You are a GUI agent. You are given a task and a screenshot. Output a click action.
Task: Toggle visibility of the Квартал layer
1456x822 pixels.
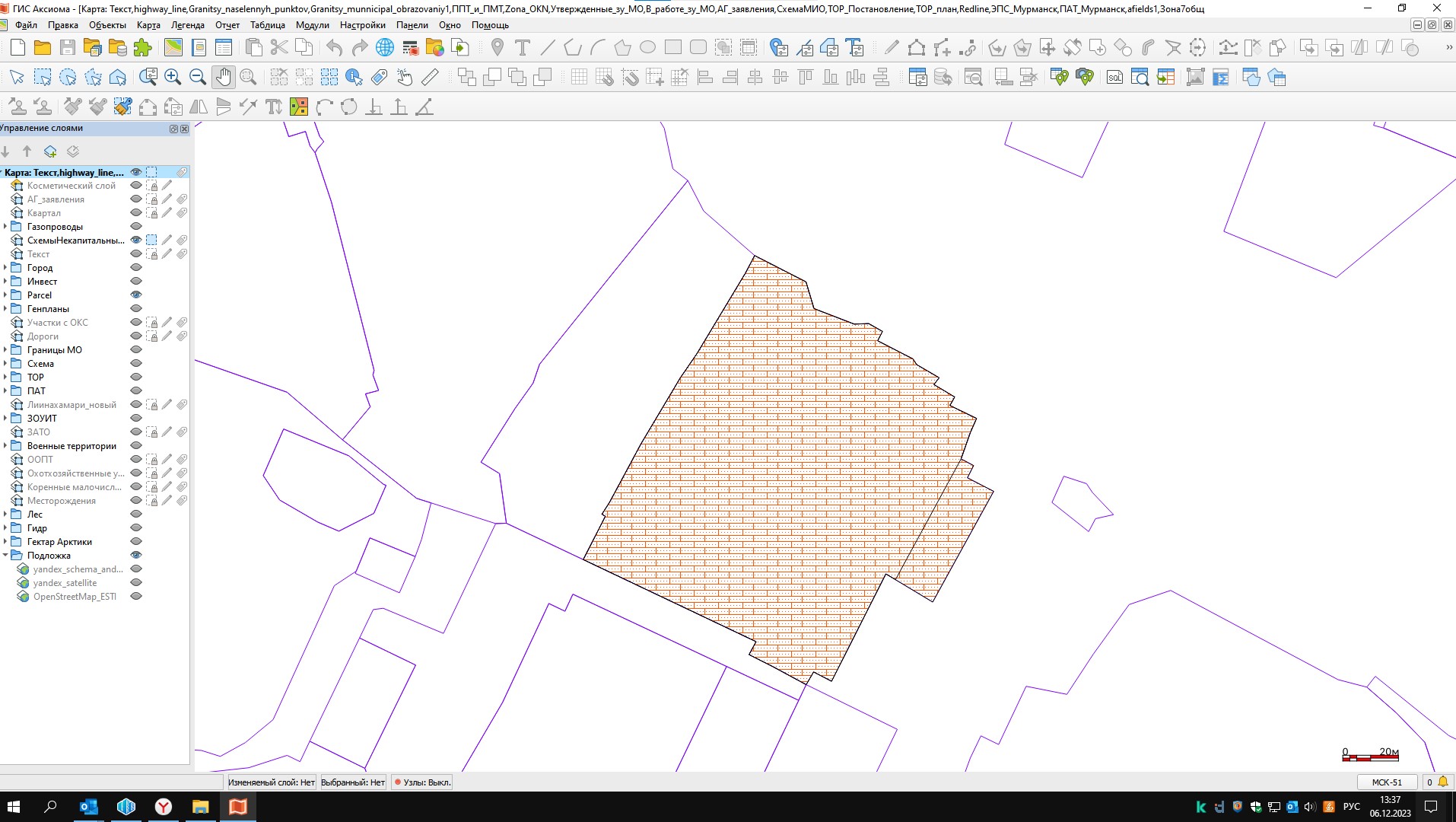[x=136, y=213]
